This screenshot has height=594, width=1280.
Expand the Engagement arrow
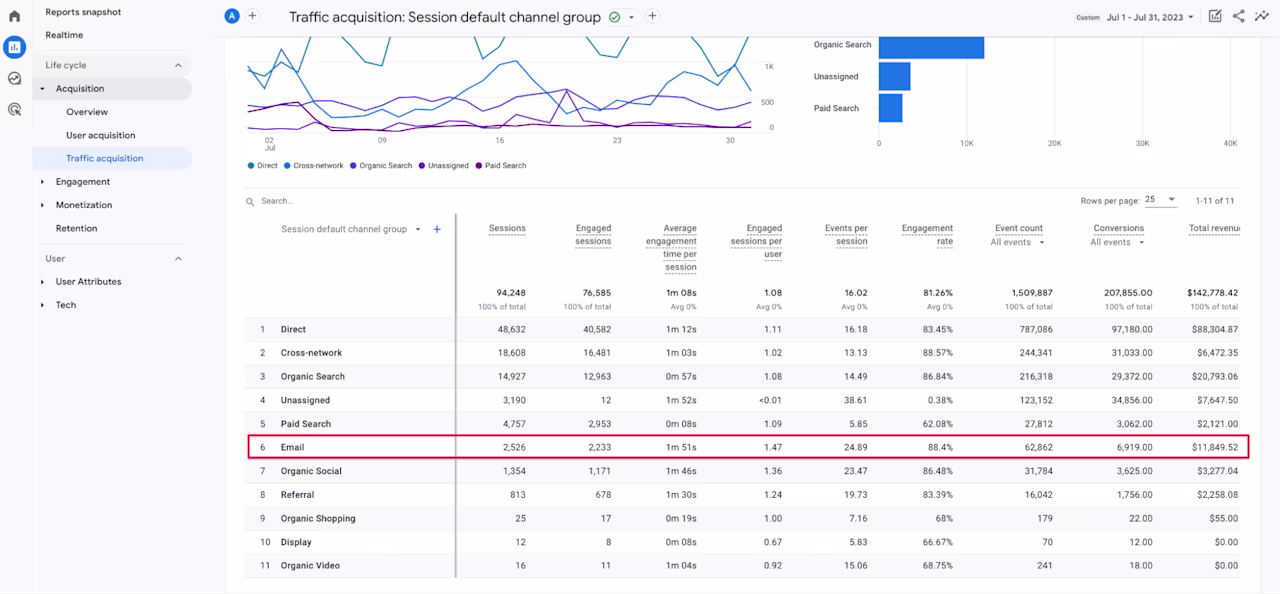(42, 182)
